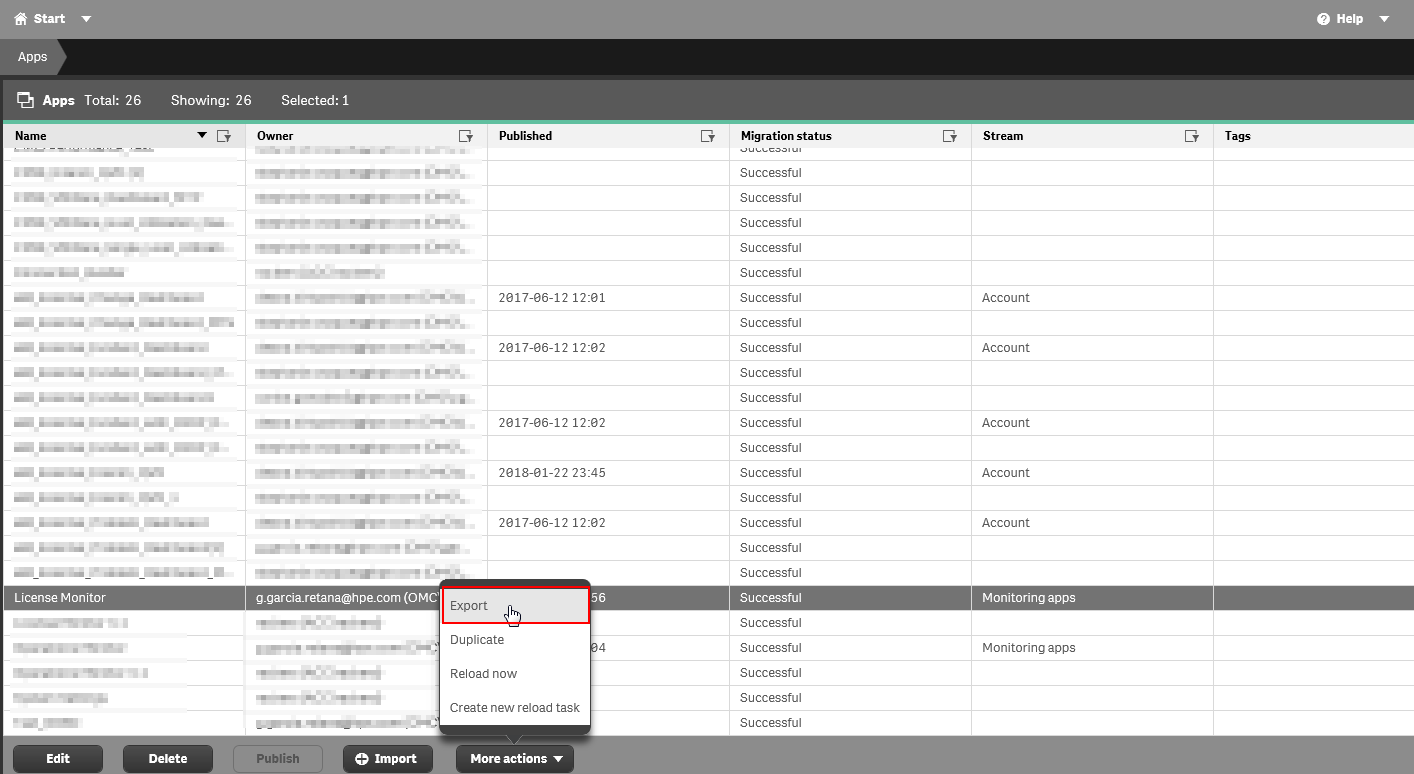Choose Reload now from the menu
The width and height of the screenshot is (1414, 774).
pos(515,674)
